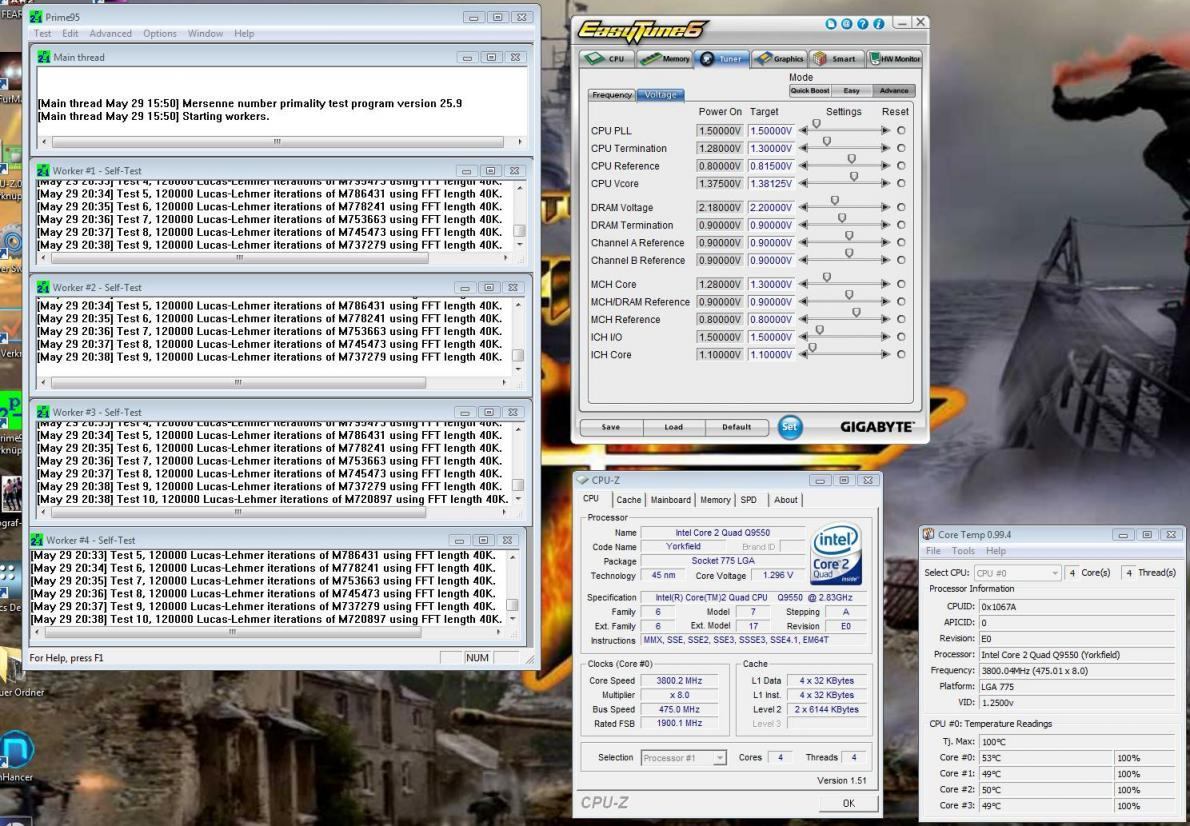Increase CPU Vcore with right arrow
This screenshot has width=1190, height=826.
885,184
